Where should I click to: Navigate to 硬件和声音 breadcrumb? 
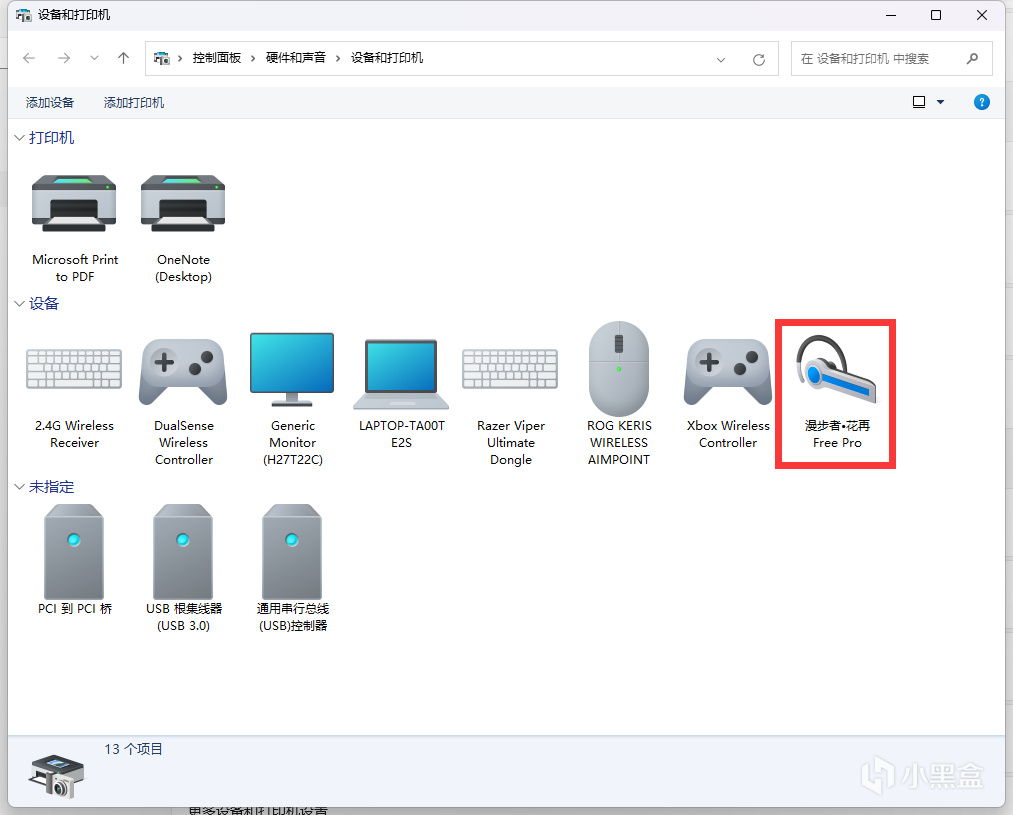[x=296, y=58]
